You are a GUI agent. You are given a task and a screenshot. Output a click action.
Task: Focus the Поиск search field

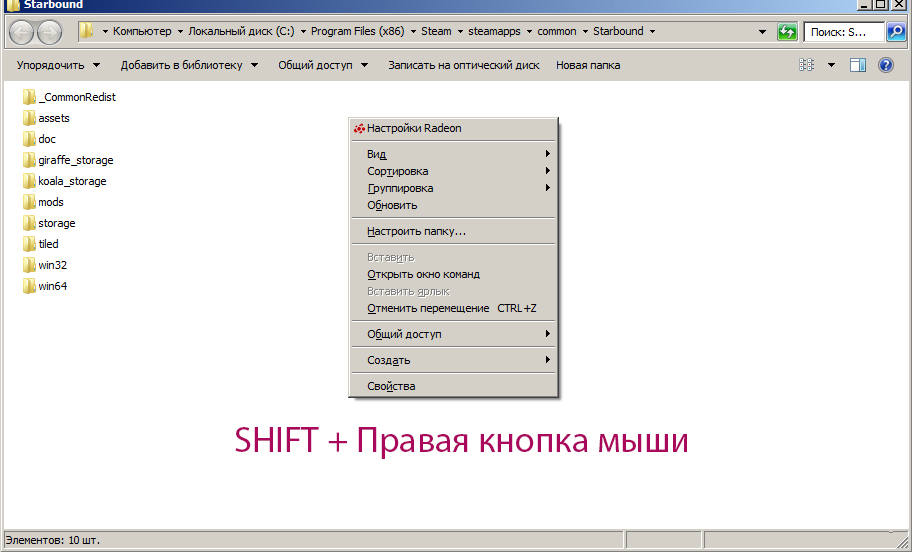[x=845, y=32]
